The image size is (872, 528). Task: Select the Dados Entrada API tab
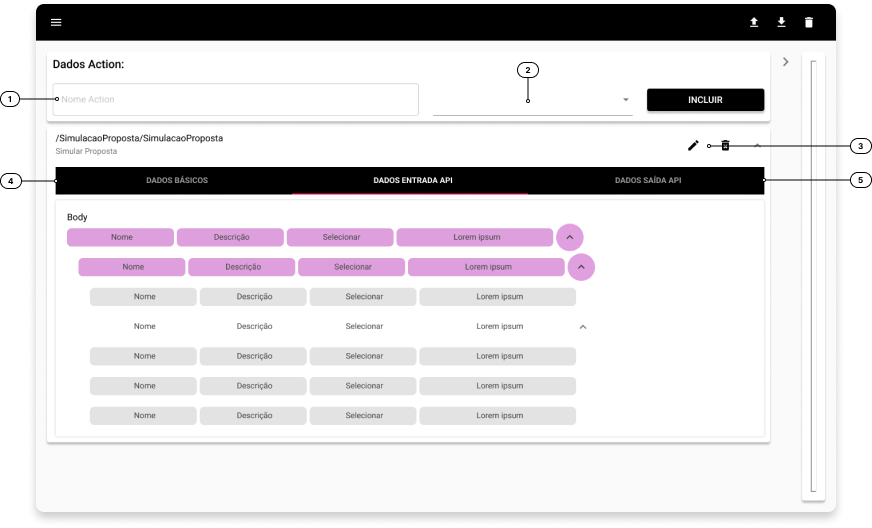(412, 181)
